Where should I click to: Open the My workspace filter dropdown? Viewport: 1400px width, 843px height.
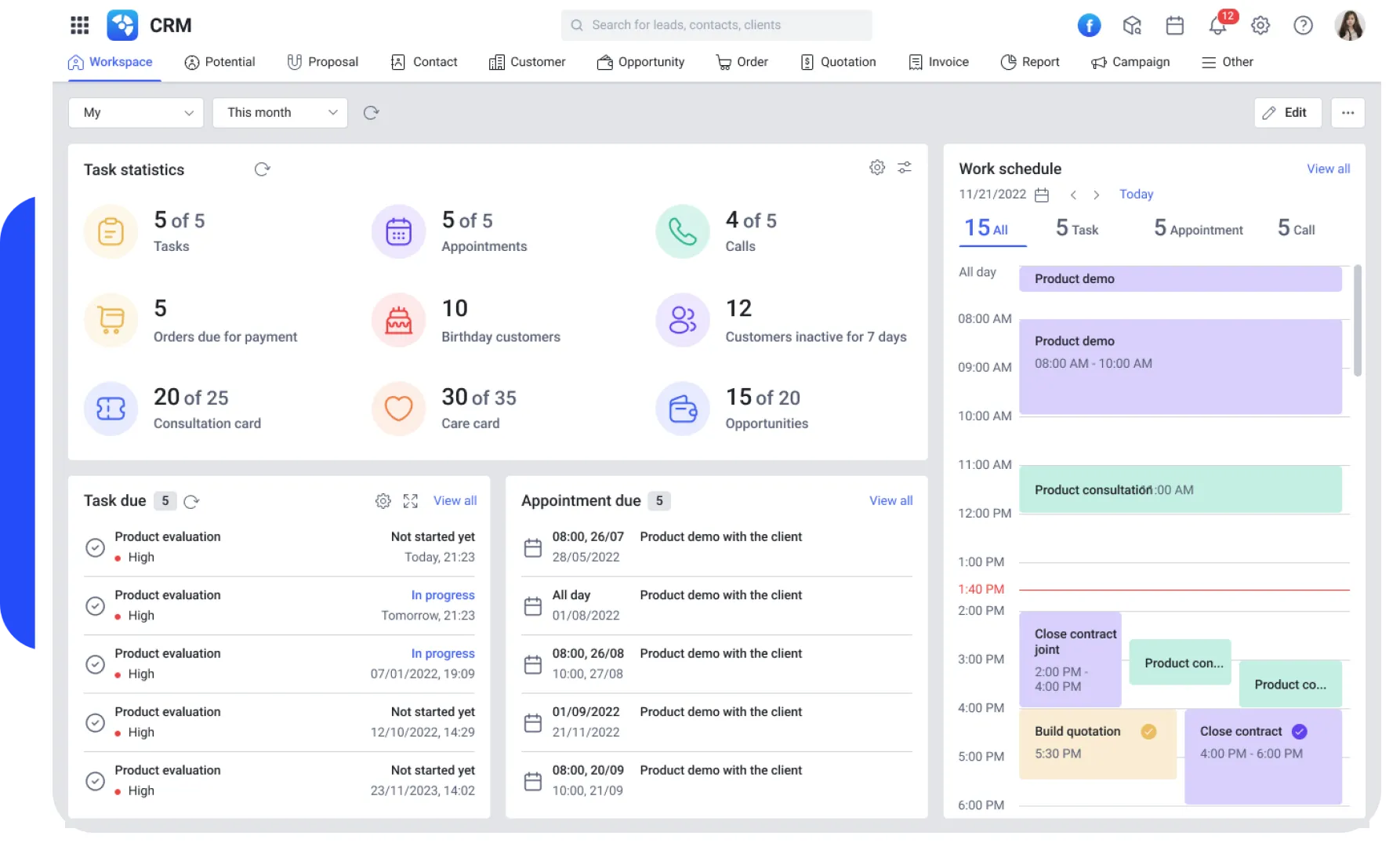pyautogui.click(x=136, y=112)
